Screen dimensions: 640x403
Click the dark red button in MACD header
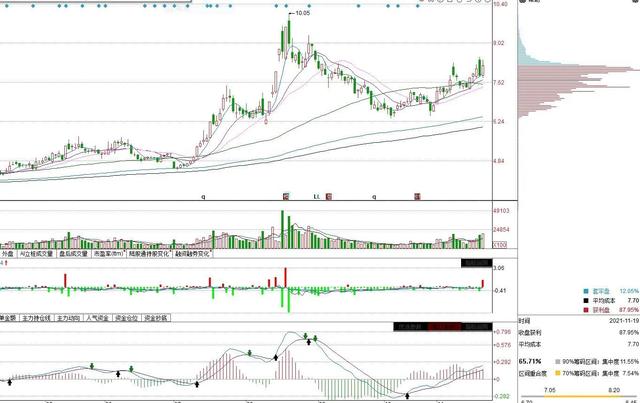(x=444, y=326)
